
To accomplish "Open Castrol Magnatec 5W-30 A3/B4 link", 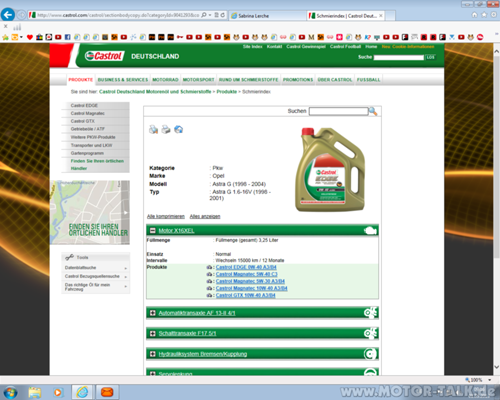I will click(250, 281).
